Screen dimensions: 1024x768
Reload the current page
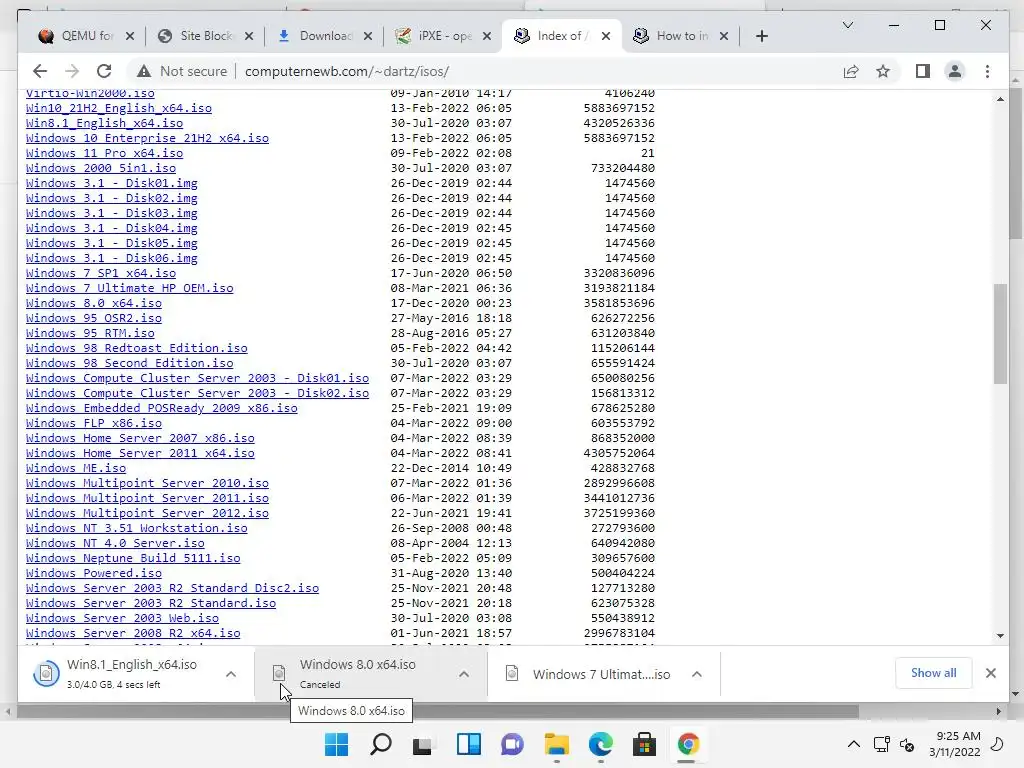coord(104,71)
